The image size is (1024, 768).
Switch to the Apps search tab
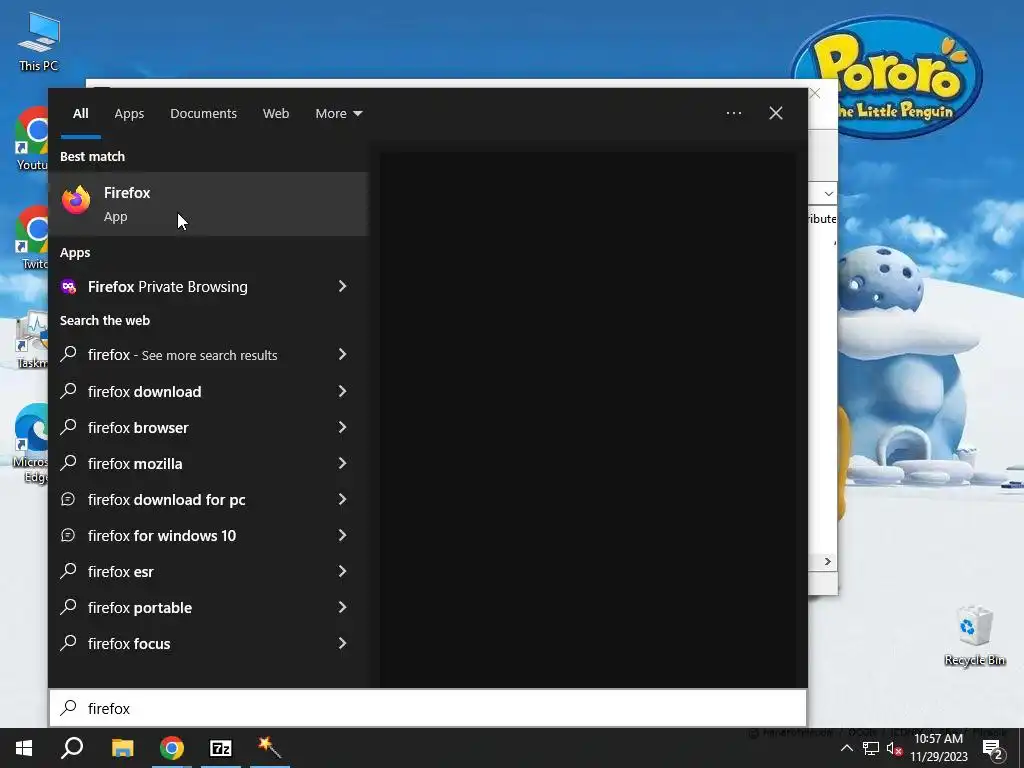tap(129, 114)
